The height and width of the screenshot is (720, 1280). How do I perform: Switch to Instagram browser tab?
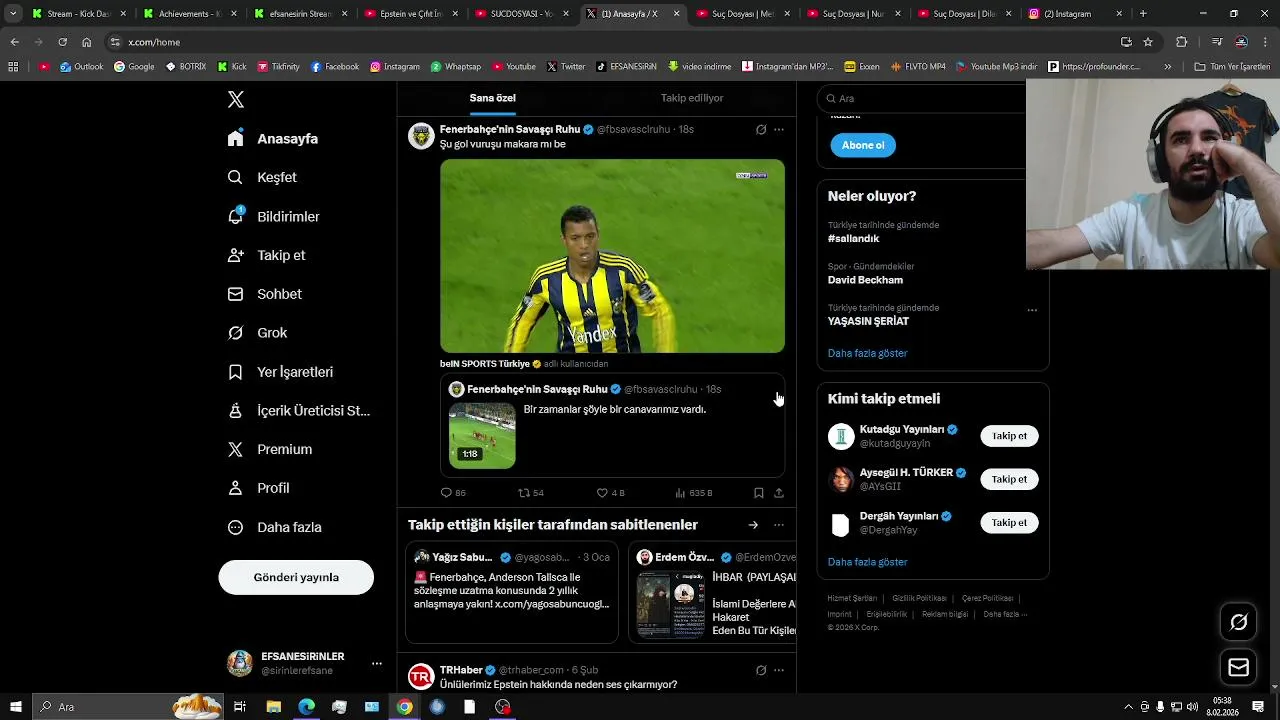tap(1074, 14)
